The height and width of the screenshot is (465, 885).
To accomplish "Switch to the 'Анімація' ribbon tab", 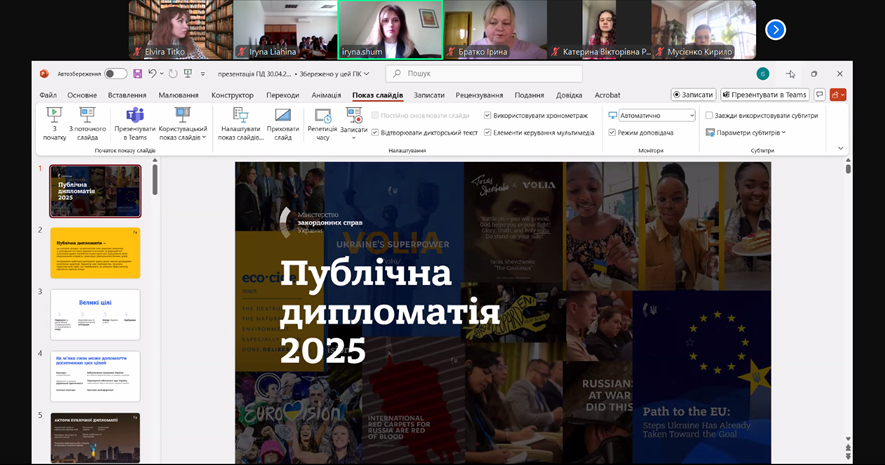I will pos(326,95).
